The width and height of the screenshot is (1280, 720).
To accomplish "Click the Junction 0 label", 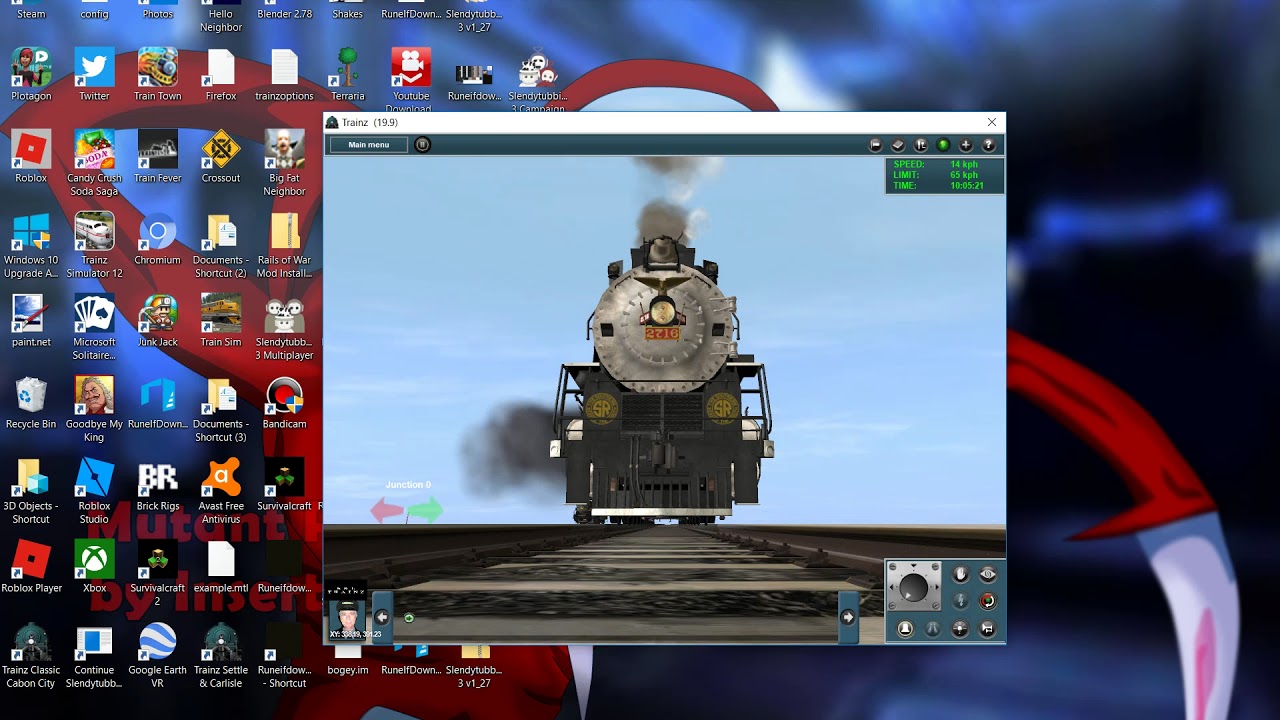I will (x=408, y=485).
